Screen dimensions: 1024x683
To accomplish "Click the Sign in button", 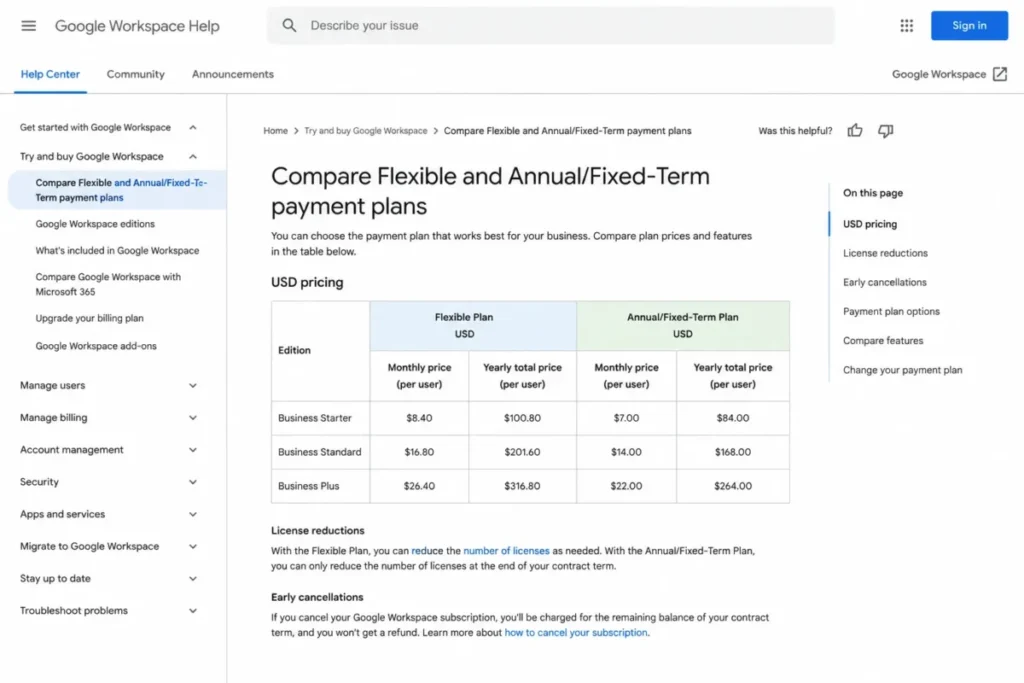I will point(969,25).
